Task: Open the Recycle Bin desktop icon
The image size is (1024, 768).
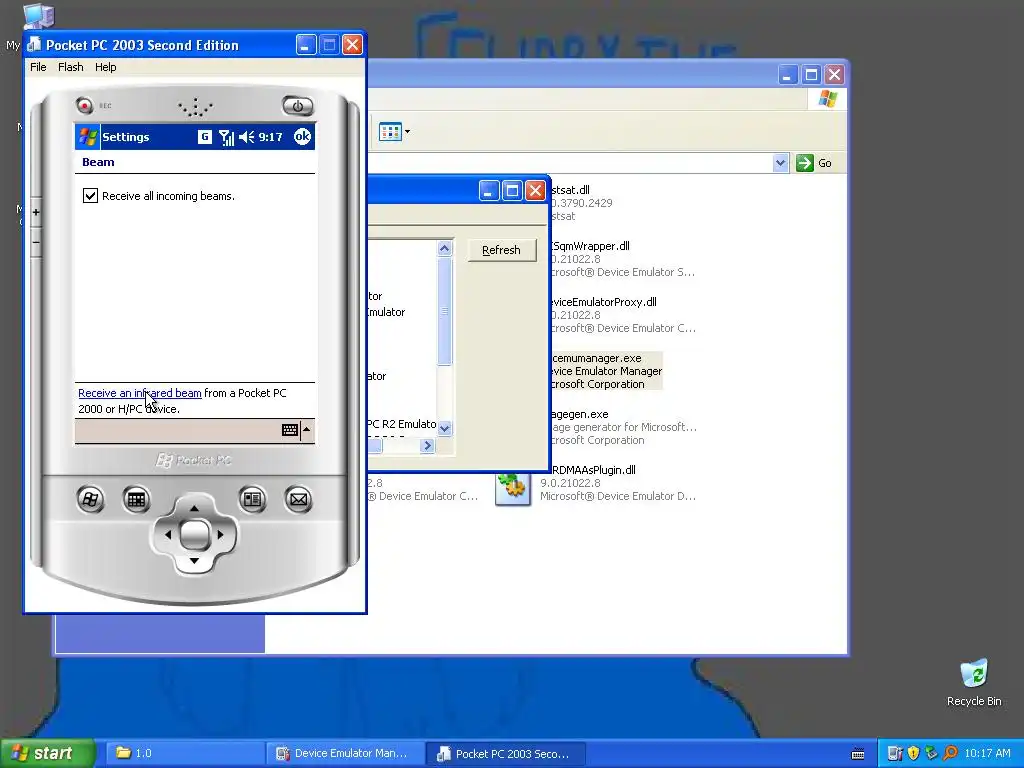Action: [974, 682]
